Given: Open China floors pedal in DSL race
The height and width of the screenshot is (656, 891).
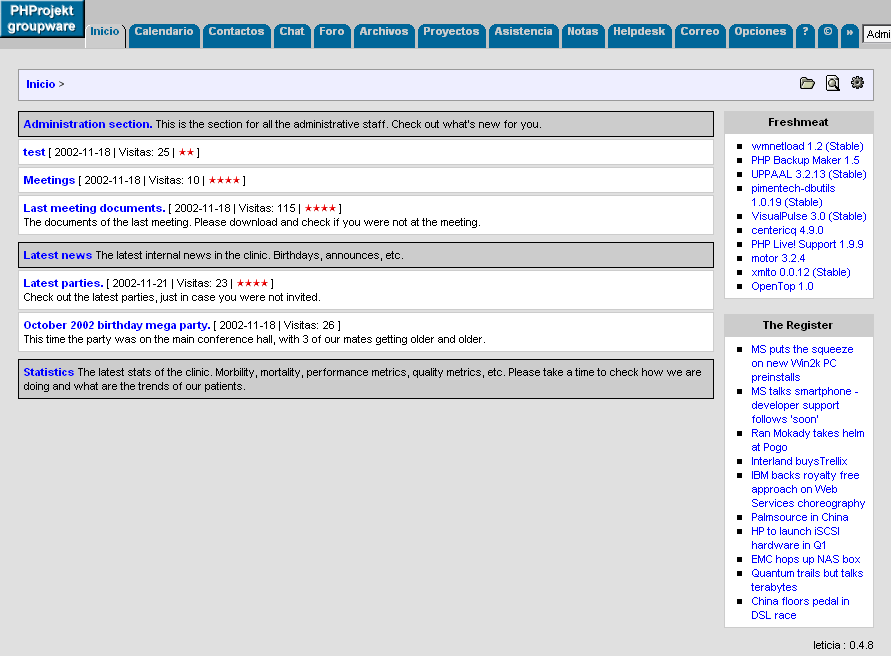Looking at the screenshot, I should (800, 608).
